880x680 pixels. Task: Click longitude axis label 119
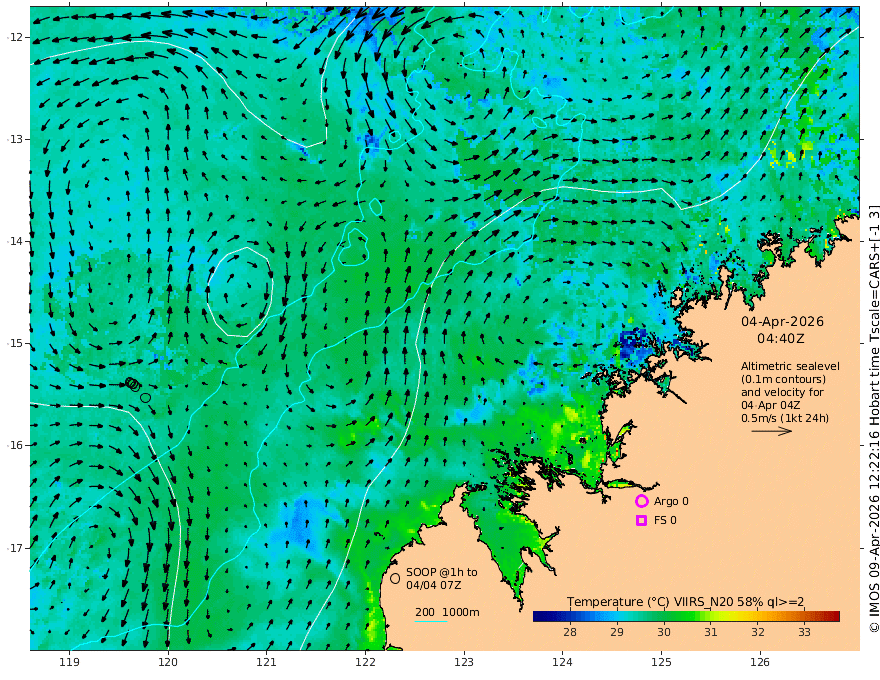[x=70, y=662]
